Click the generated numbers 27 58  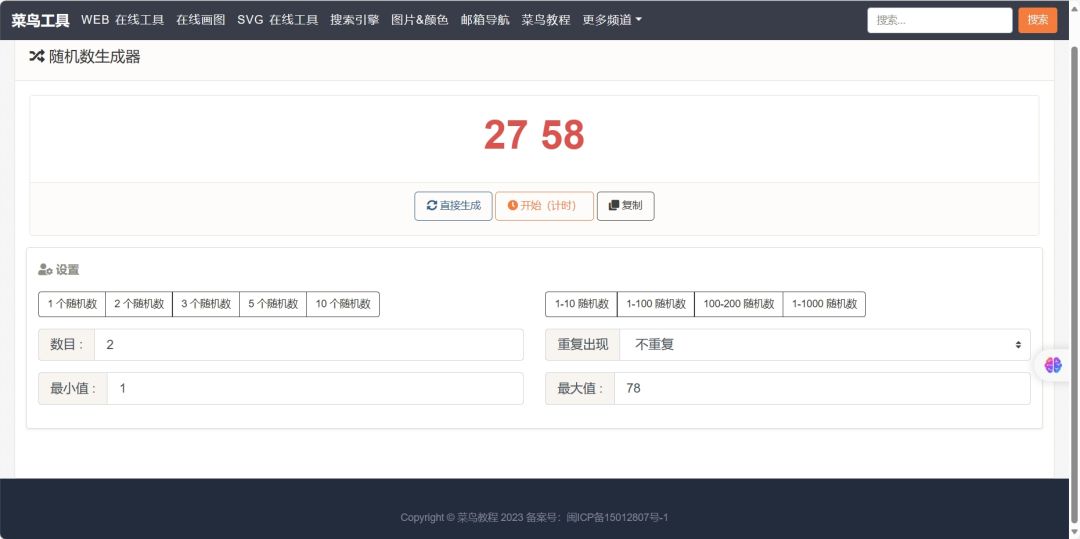tap(534, 135)
